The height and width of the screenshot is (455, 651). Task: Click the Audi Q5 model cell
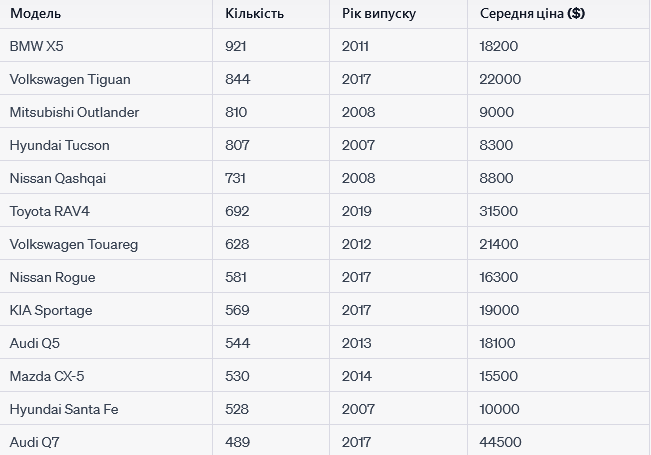35,343
